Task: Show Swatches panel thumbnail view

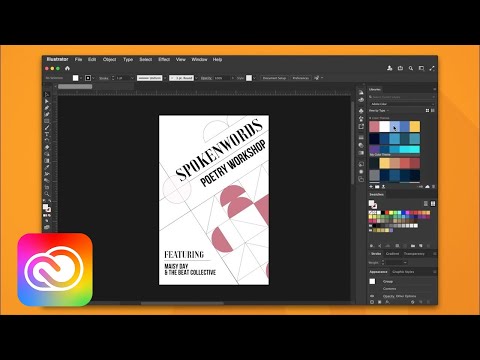Action: (433, 203)
